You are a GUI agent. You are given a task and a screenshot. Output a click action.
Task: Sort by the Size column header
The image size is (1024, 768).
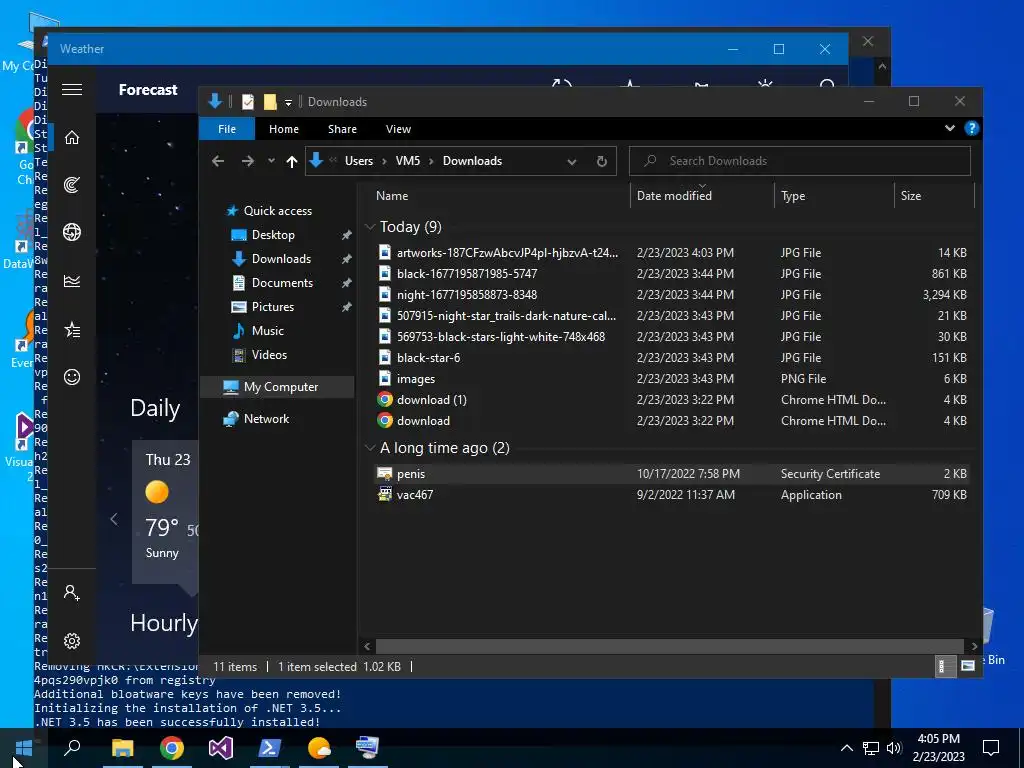pos(910,195)
